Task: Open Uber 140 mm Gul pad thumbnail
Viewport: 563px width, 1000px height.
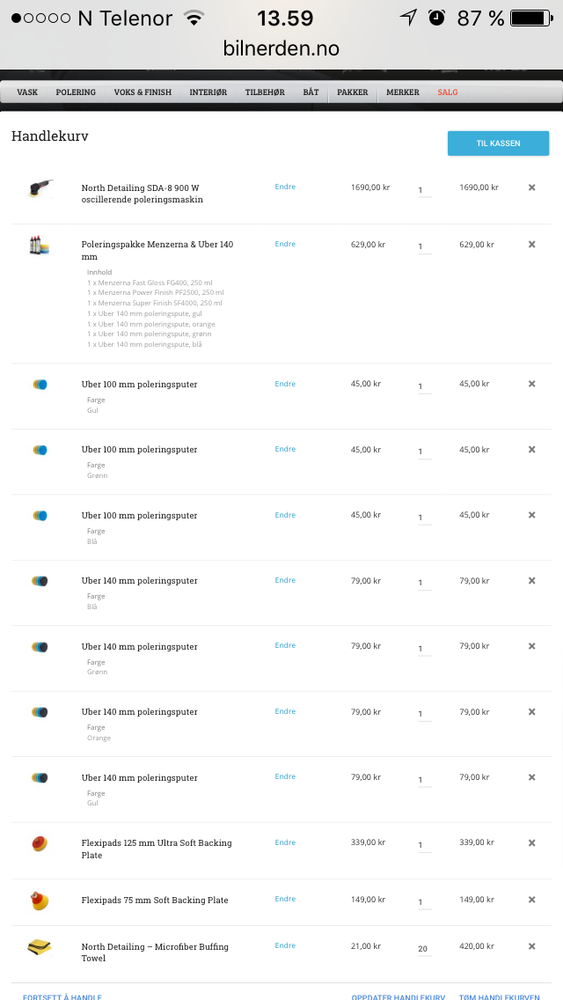Action: [40, 778]
